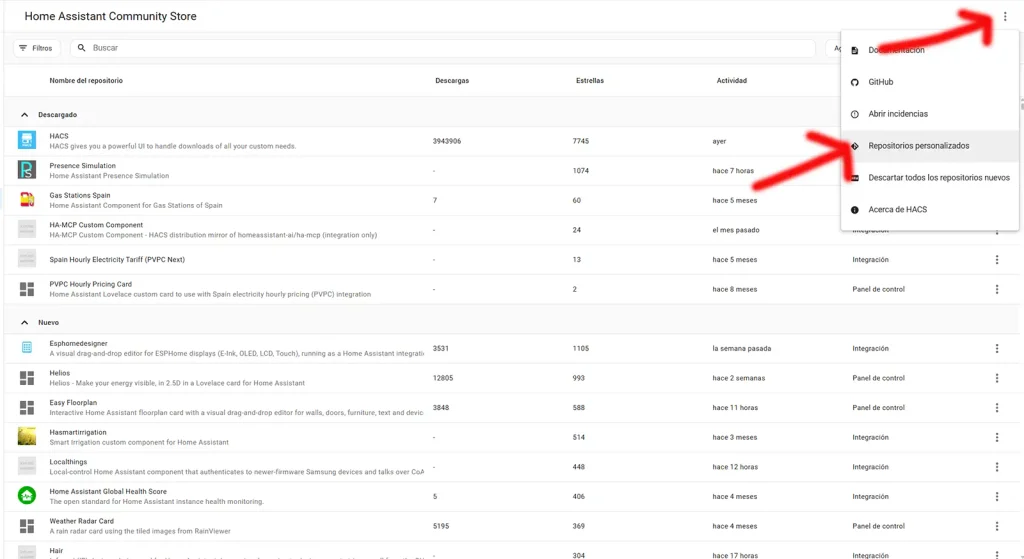The image size is (1024, 559).
Task: Sort by Estrellas column header
Action: point(590,80)
